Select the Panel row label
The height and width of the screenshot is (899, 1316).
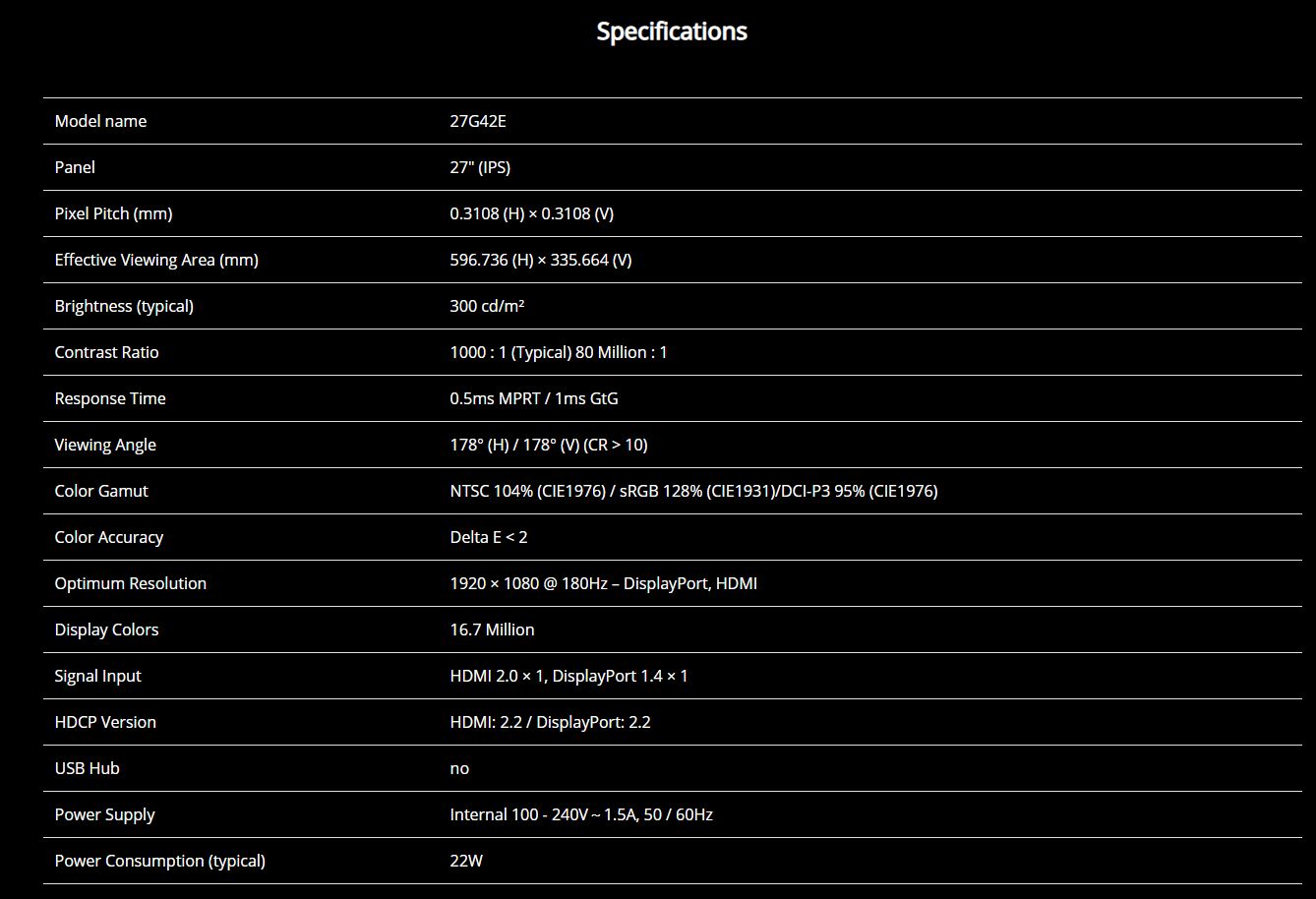click(x=75, y=167)
